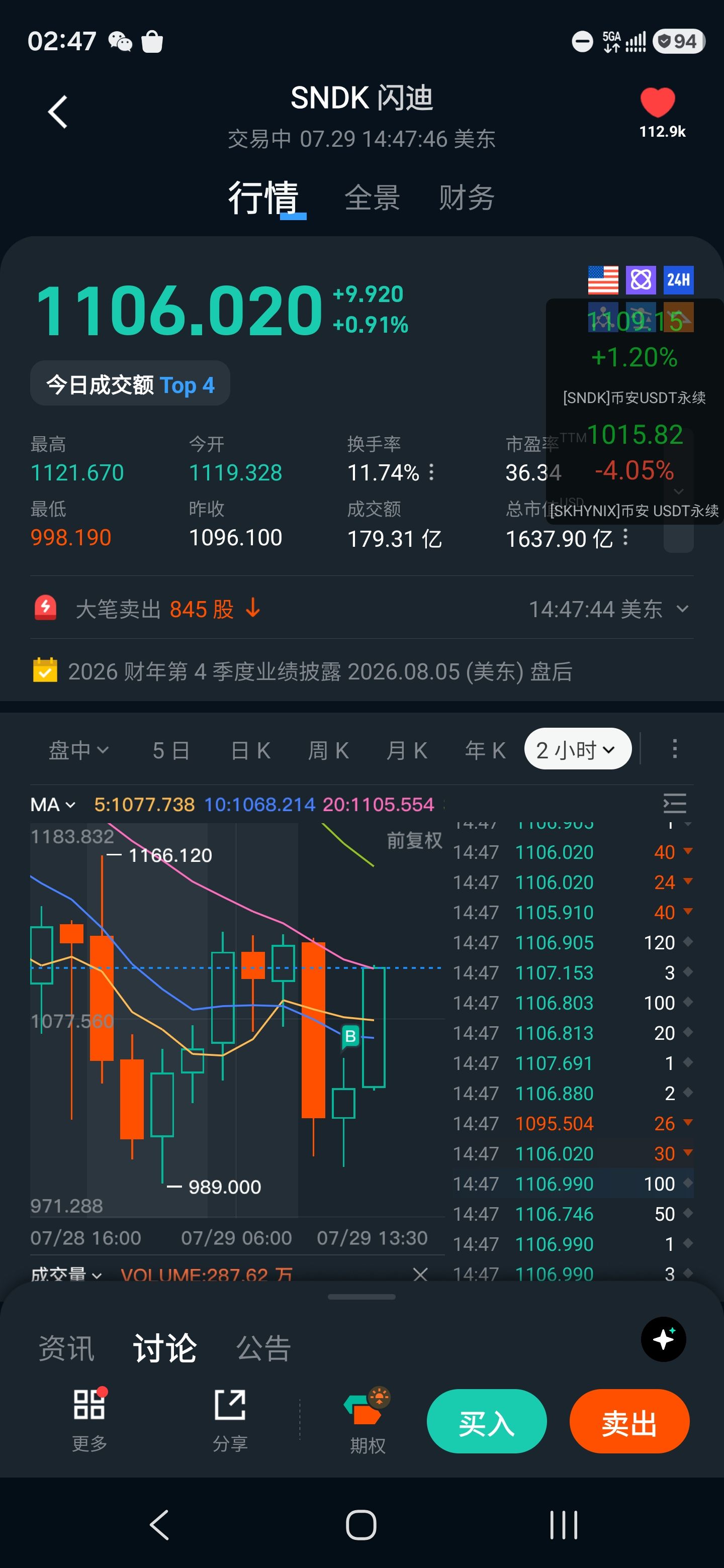The height and width of the screenshot is (1568, 724).
Task: Tap the 24H trading icon
Action: [x=678, y=280]
